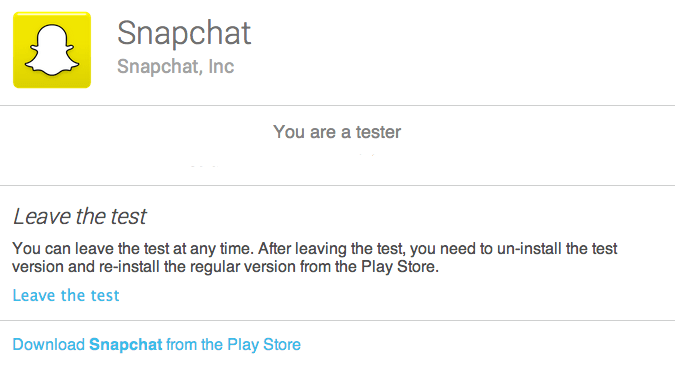This screenshot has height=368, width=675.
Task: Click the white ghost logo
Action: tap(52, 50)
